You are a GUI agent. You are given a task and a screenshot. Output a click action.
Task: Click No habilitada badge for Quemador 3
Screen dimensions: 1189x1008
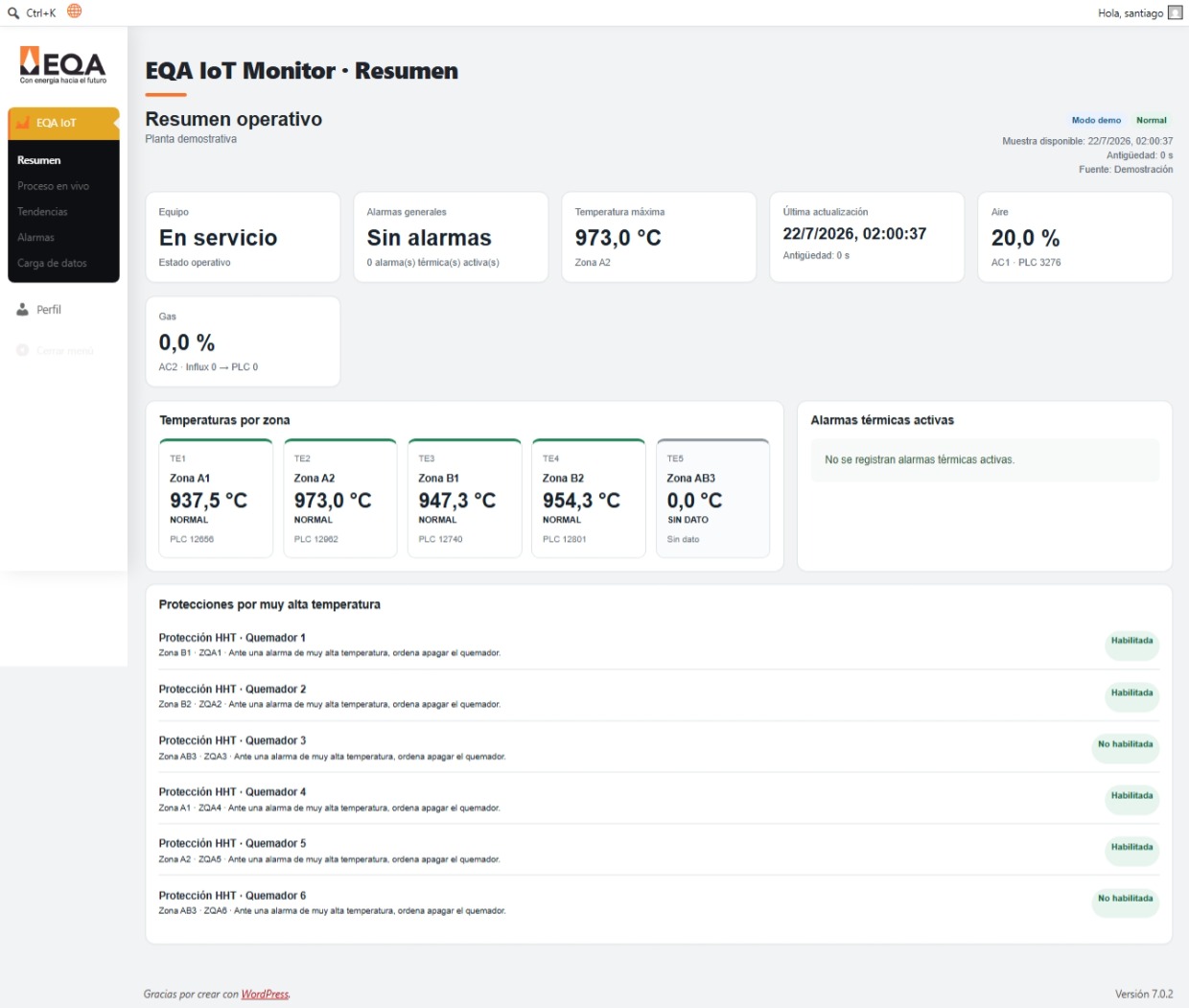[1125, 744]
